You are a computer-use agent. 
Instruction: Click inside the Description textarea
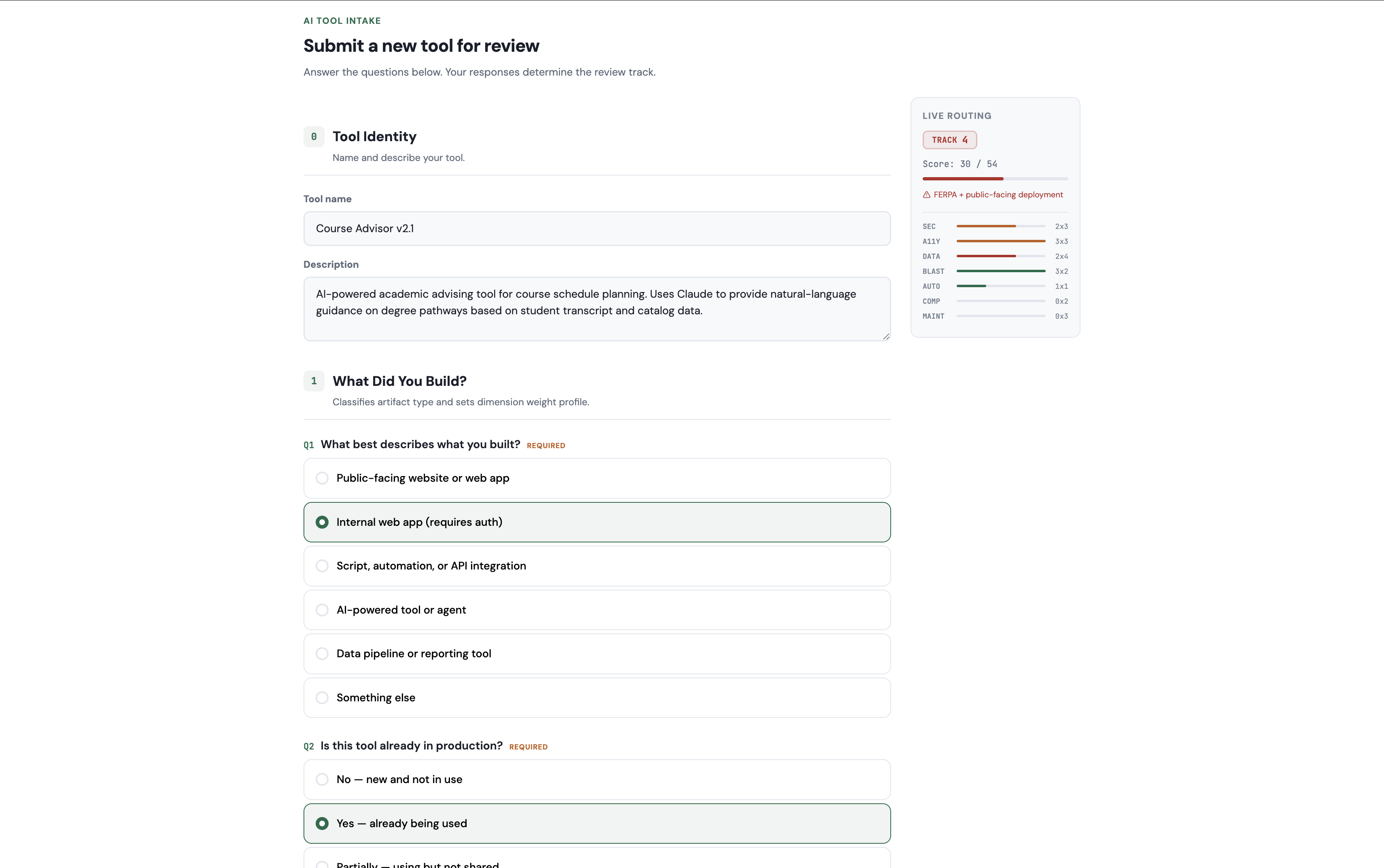tap(596, 308)
